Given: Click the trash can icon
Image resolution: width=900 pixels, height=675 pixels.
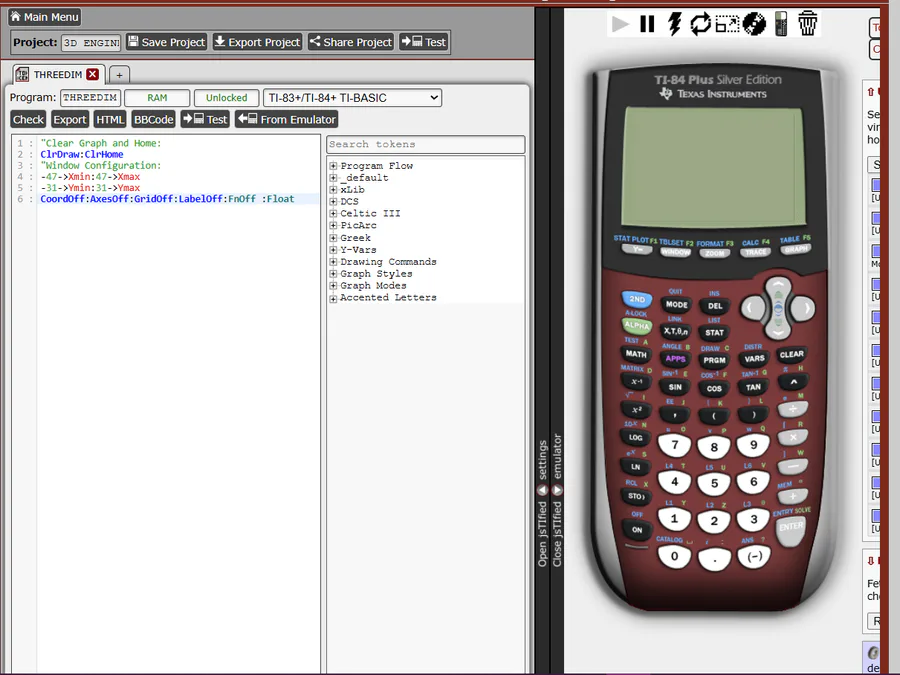Looking at the screenshot, I should click(808, 24).
